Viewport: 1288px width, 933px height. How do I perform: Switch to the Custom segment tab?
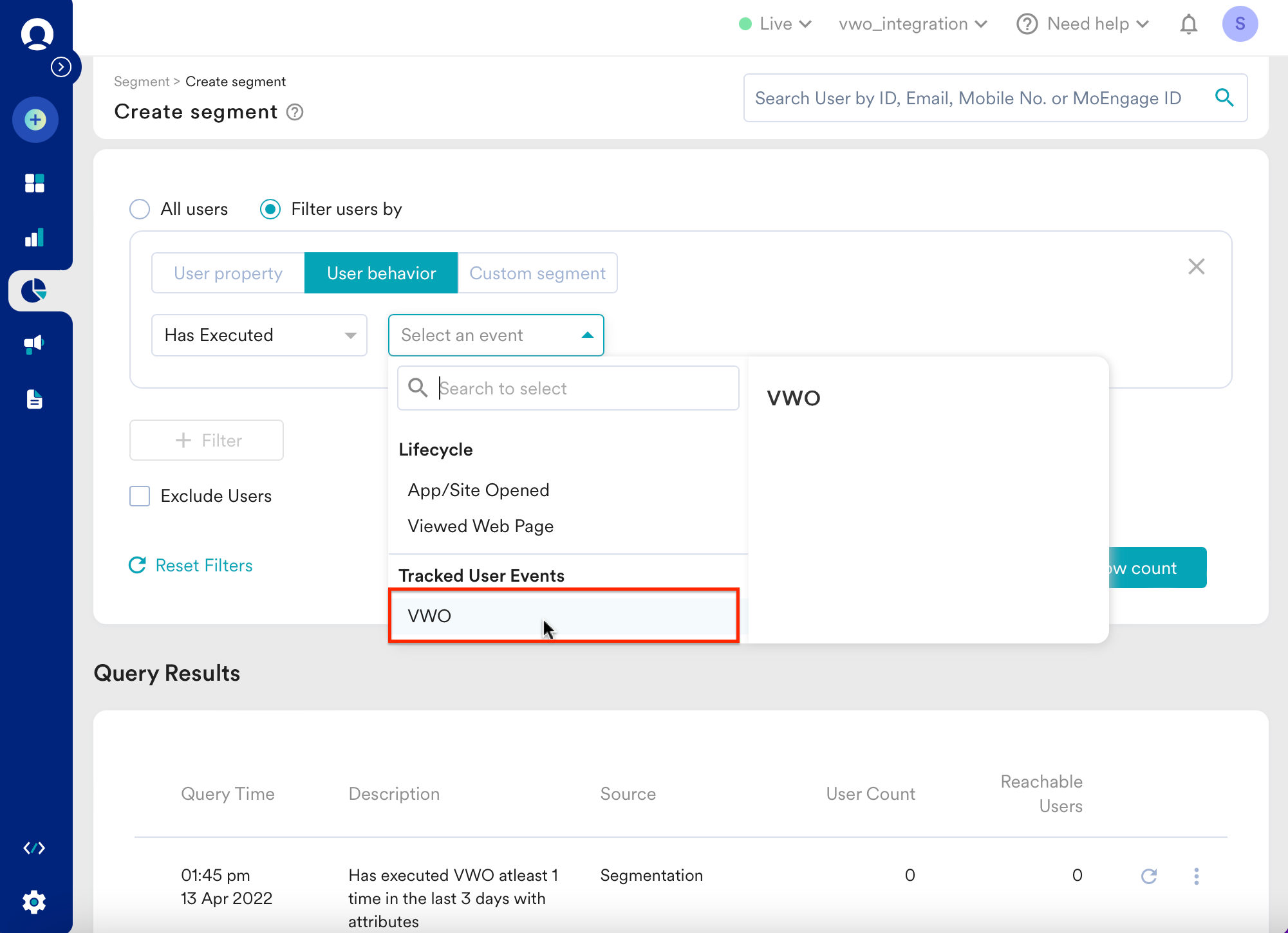point(537,272)
